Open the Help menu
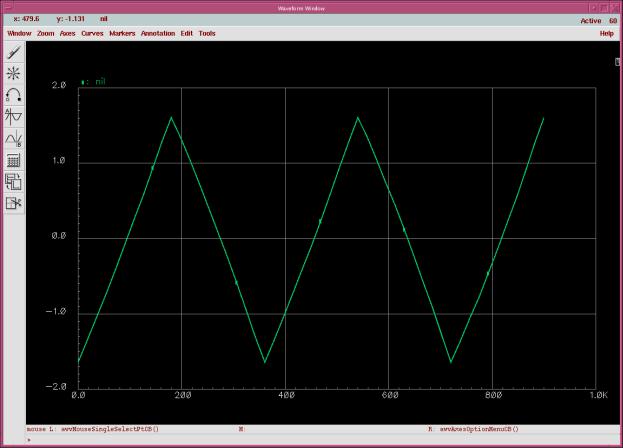Image resolution: width=623 pixels, height=448 pixels. [607, 33]
